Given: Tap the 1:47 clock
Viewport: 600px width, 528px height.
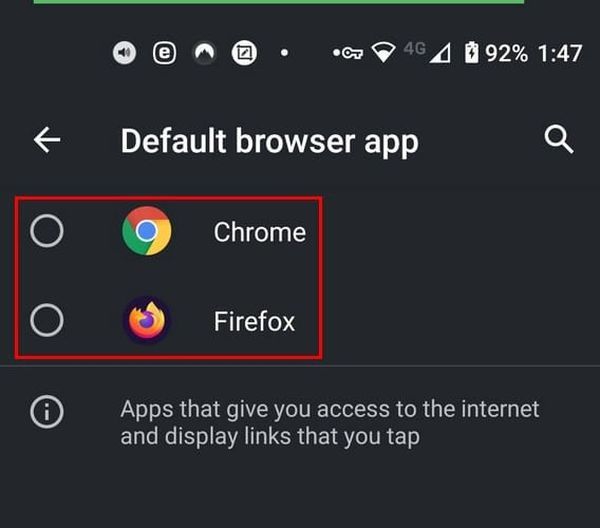Looking at the screenshot, I should pos(560,53).
